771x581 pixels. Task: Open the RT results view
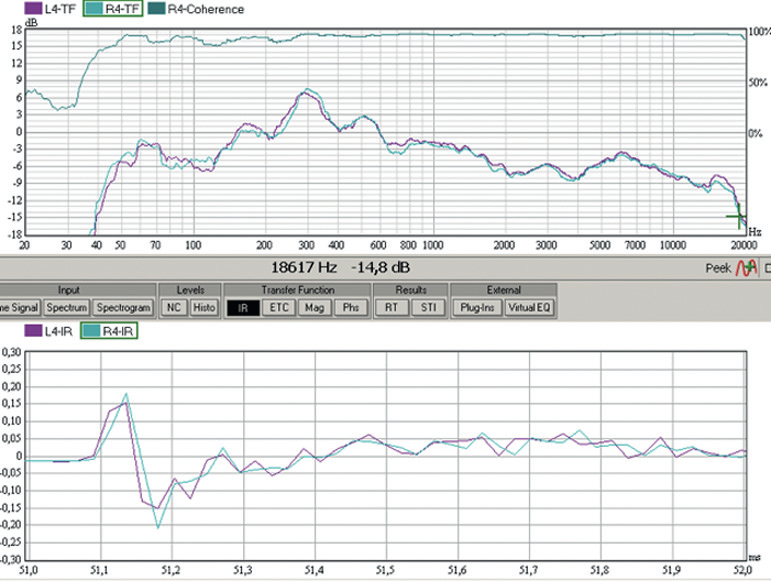(x=391, y=308)
